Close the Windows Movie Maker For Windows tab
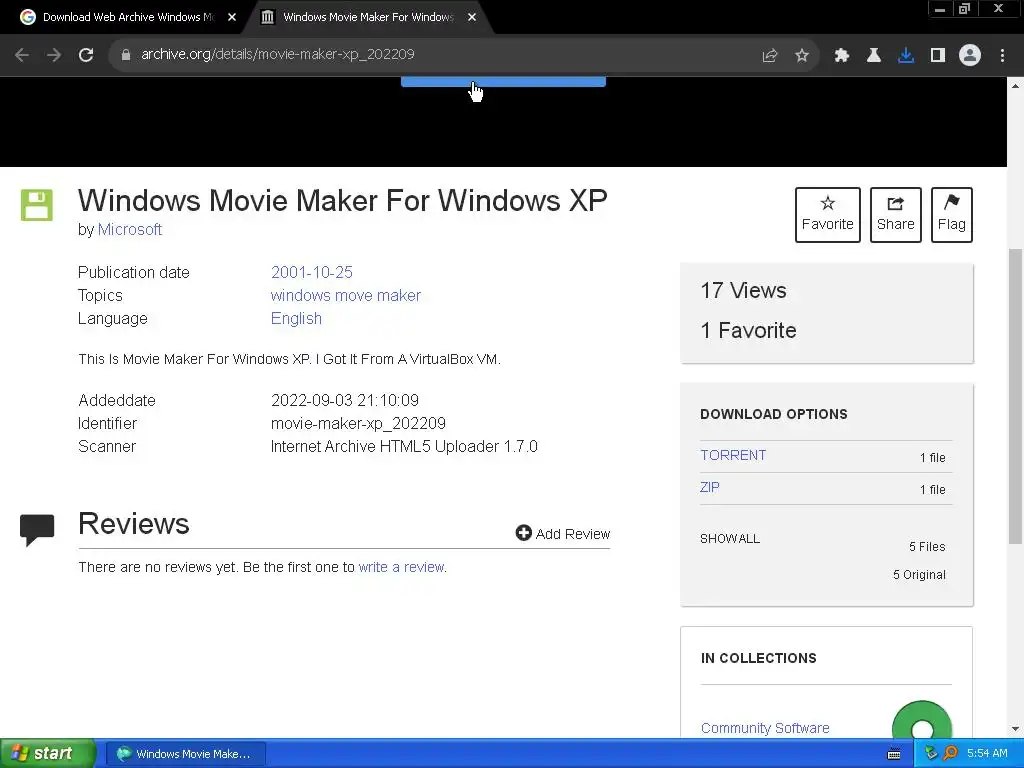Screen dimensions: 1024x768 (472, 18)
